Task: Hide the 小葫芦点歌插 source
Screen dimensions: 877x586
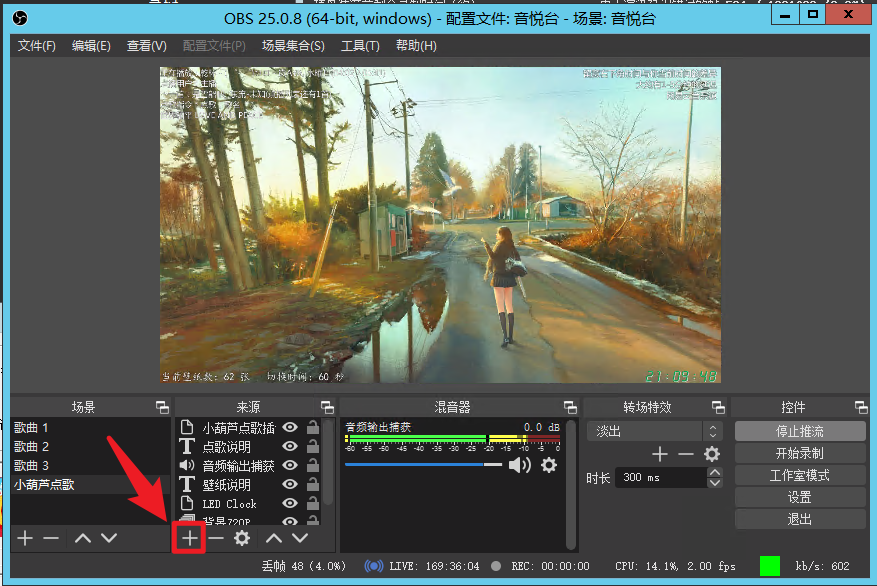Action: point(290,428)
